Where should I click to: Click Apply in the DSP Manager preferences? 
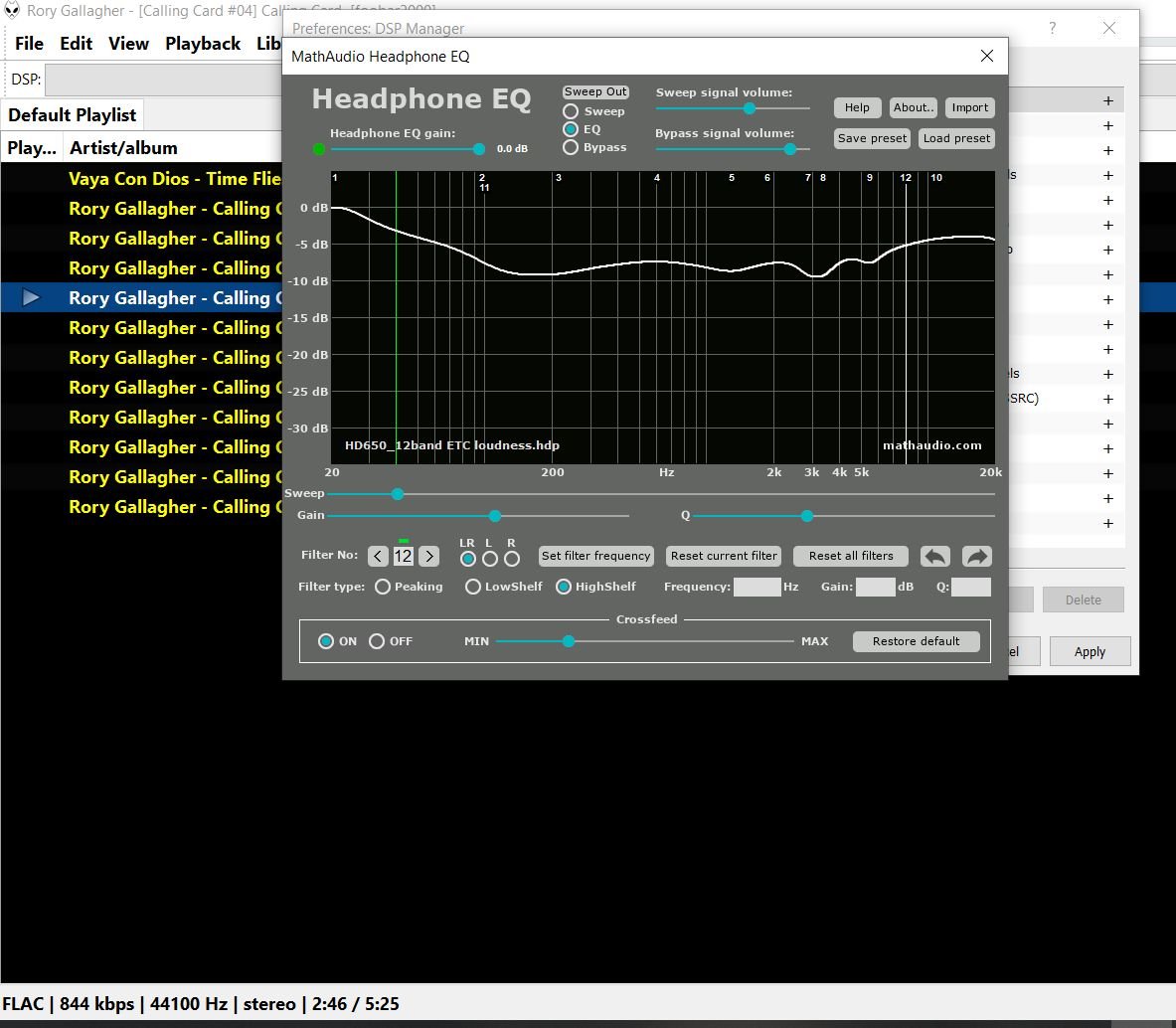click(1090, 652)
